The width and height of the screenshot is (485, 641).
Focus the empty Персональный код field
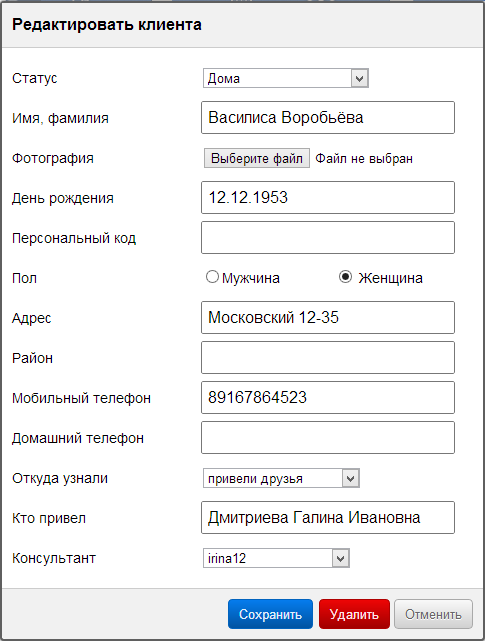328,238
